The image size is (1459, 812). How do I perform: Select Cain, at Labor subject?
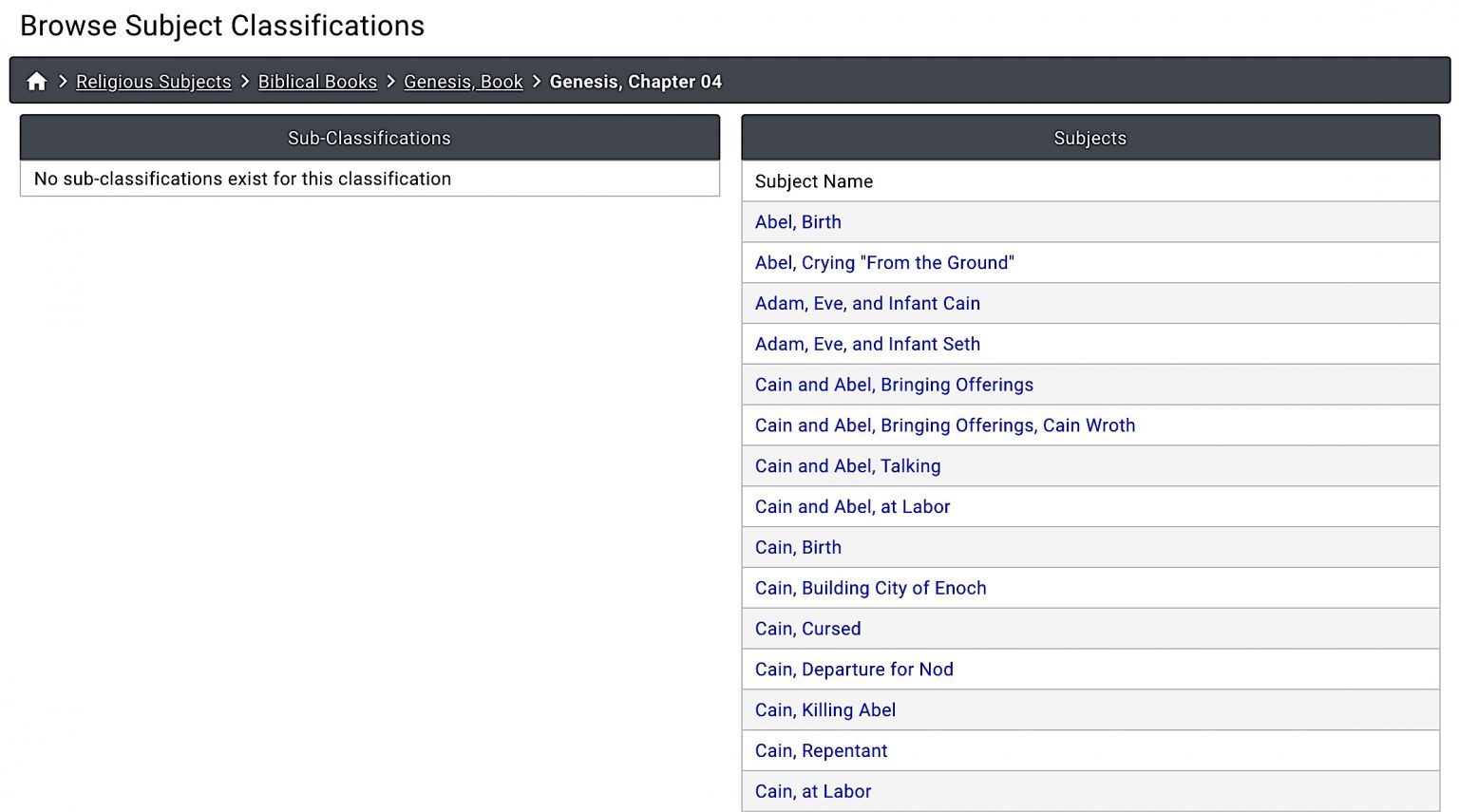tap(813, 791)
